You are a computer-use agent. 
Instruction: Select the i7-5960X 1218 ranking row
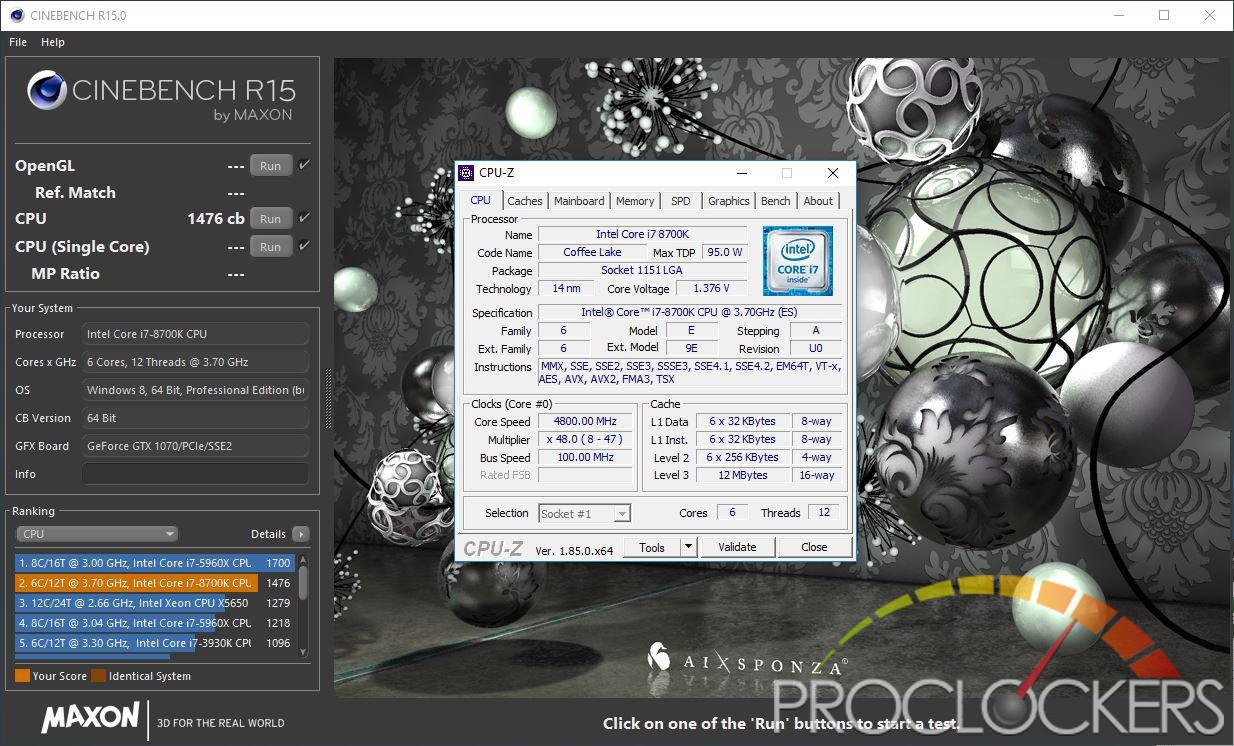pos(155,623)
